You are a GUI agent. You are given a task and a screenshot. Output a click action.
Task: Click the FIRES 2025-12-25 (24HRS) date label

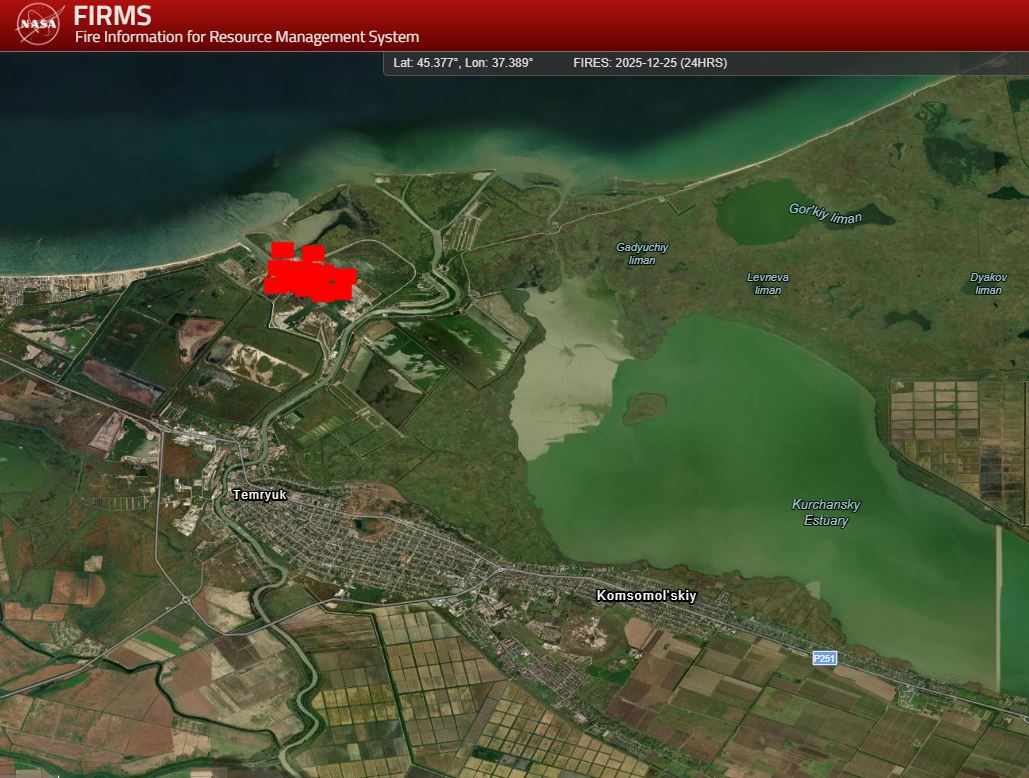tap(649, 63)
